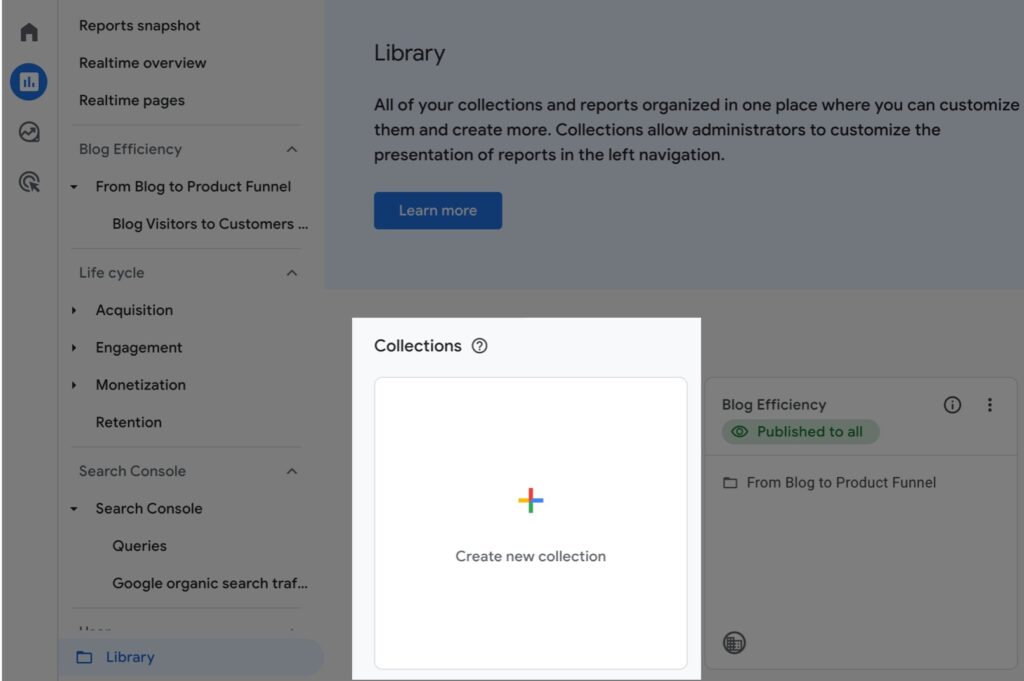
Task: Toggle the Published to all status badge
Action: [x=799, y=432]
